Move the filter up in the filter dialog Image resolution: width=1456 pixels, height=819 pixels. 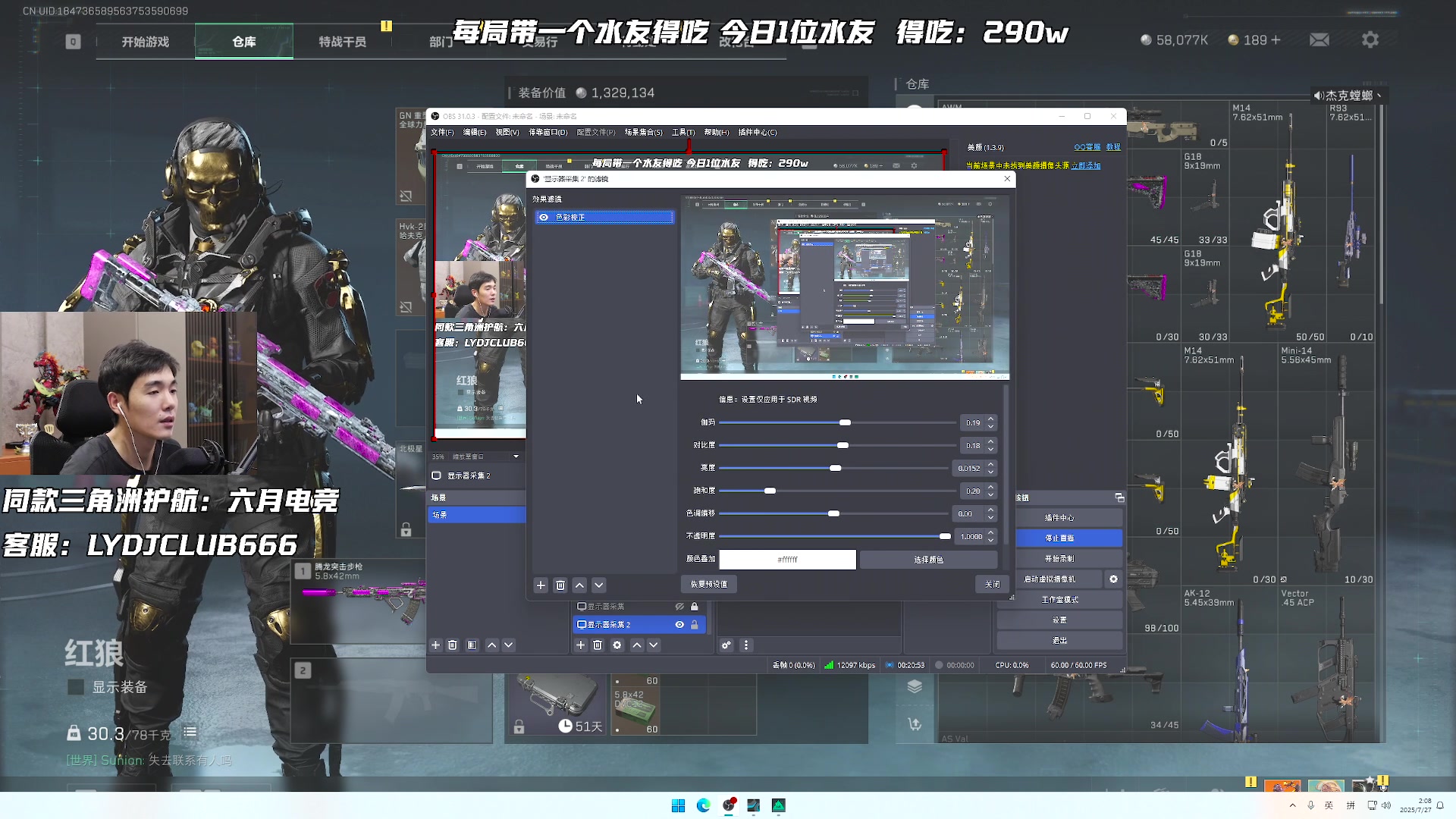[x=579, y=585]
